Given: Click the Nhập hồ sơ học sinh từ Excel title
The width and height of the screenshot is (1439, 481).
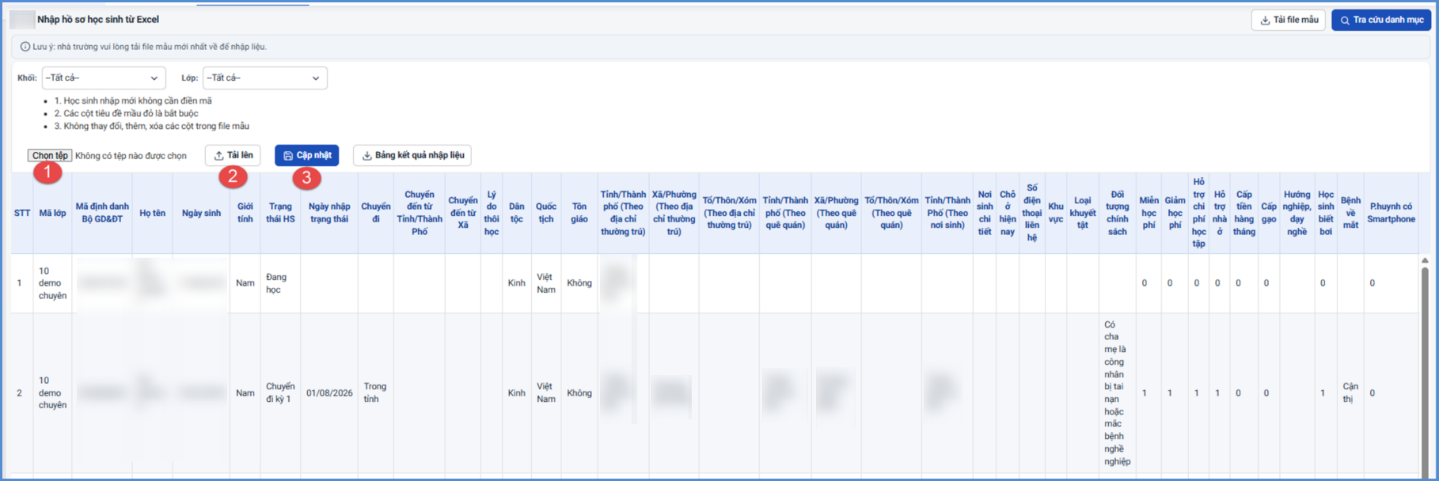Looking at the screenshot, I should [x=98, y=19].
